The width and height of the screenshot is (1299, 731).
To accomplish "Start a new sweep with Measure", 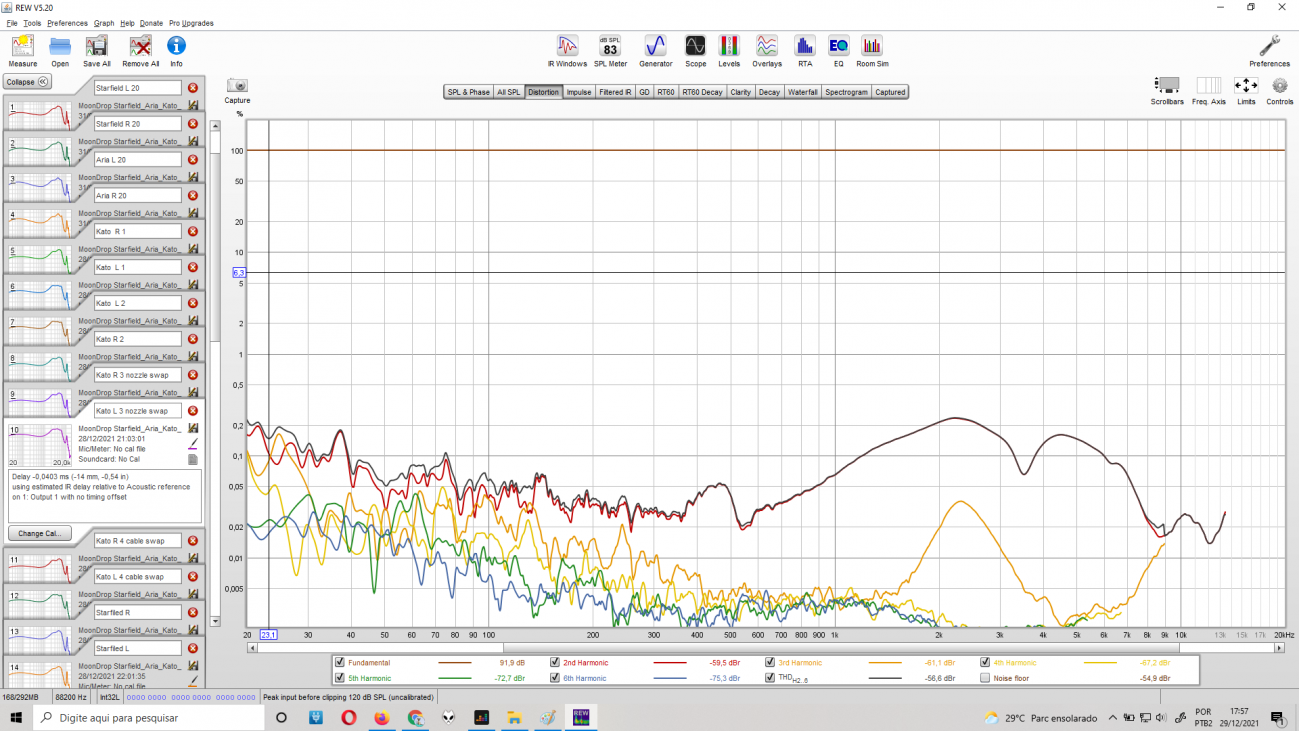I will (22, 51).
